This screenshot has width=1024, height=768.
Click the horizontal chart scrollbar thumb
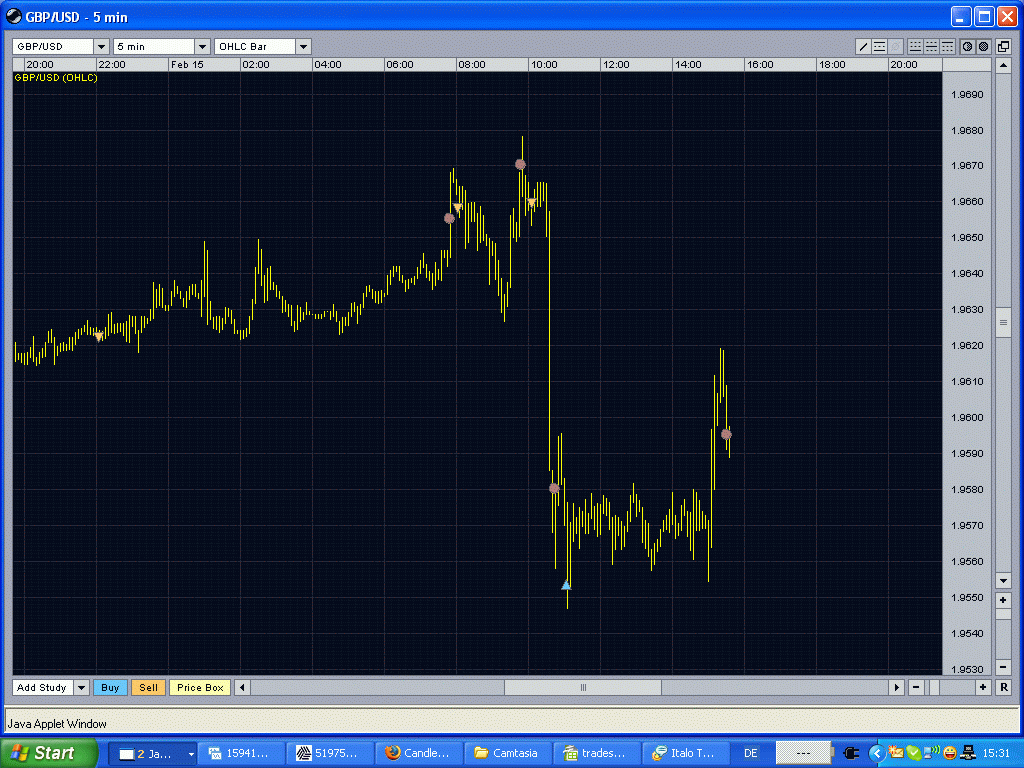(583, 687)
